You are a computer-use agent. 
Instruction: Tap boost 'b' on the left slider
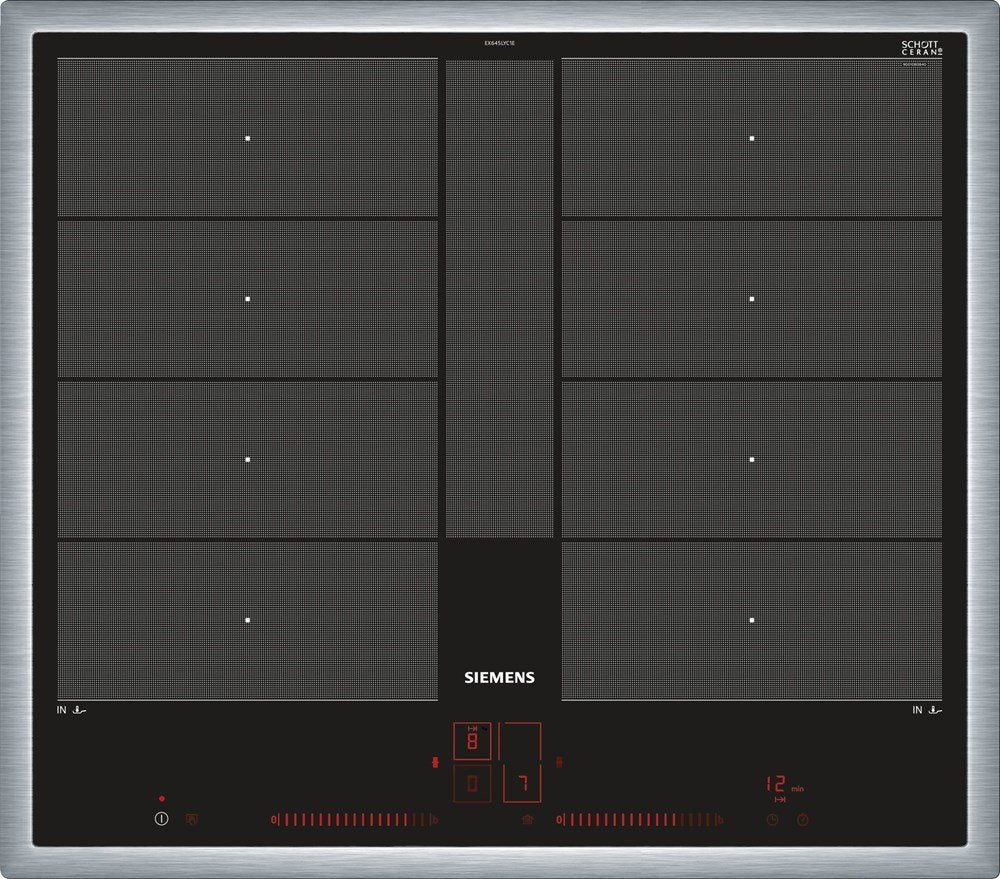pyautogui.click(x=434, y=820)
